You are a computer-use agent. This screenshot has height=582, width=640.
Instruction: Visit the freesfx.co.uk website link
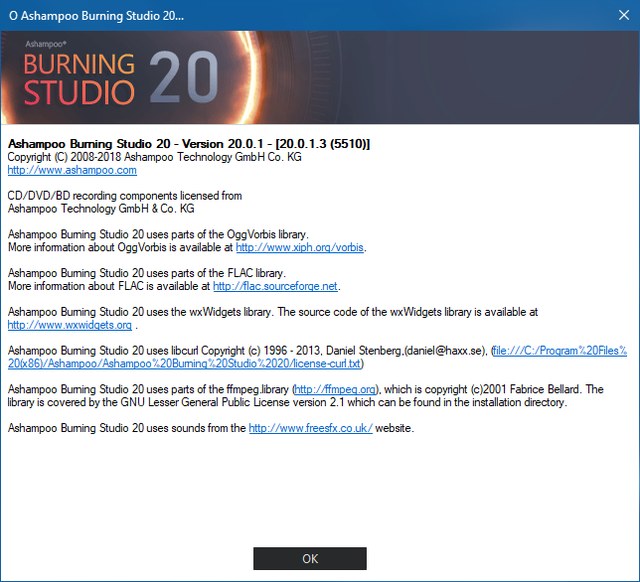pos(310,428)
